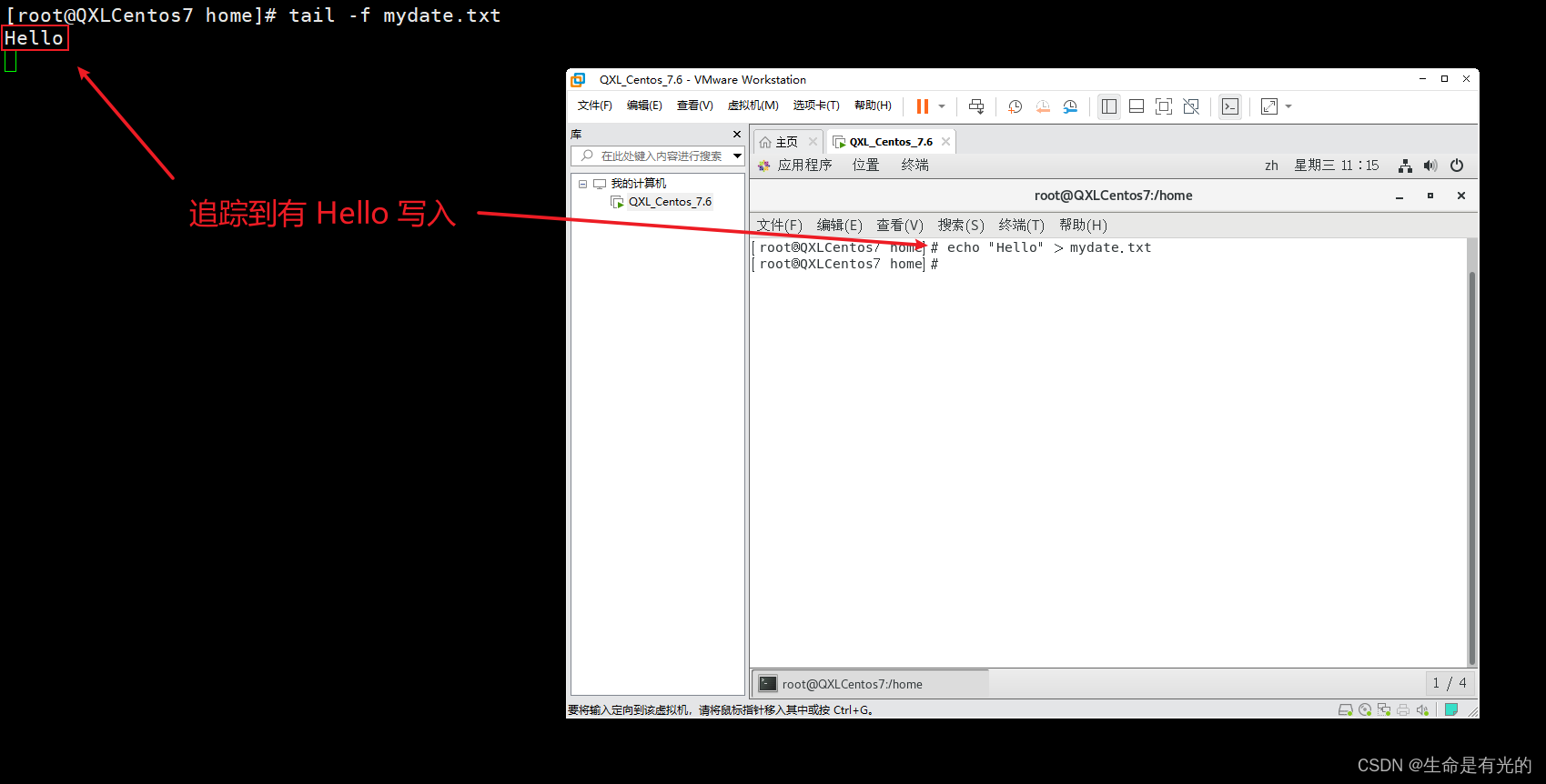This screenshot has width=1546, height=784.
Task: Revert to the previous snapshot
Action: point(1043,106)
